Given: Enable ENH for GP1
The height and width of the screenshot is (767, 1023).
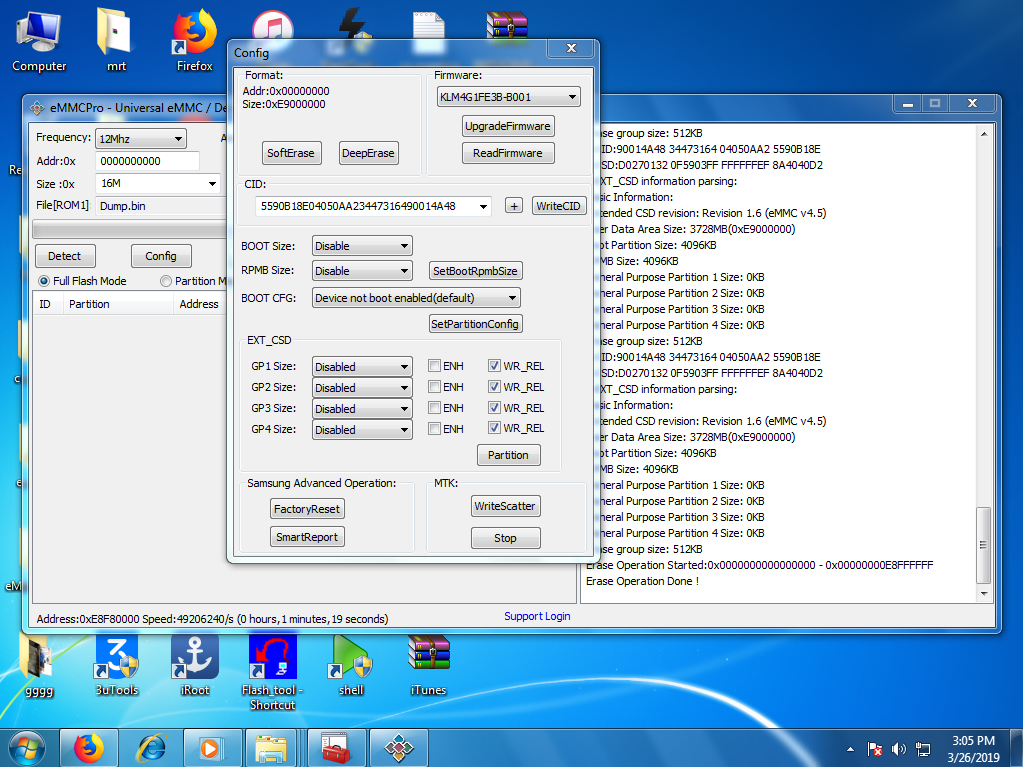Looking at the screenshot, I should (x=435, y=365).
